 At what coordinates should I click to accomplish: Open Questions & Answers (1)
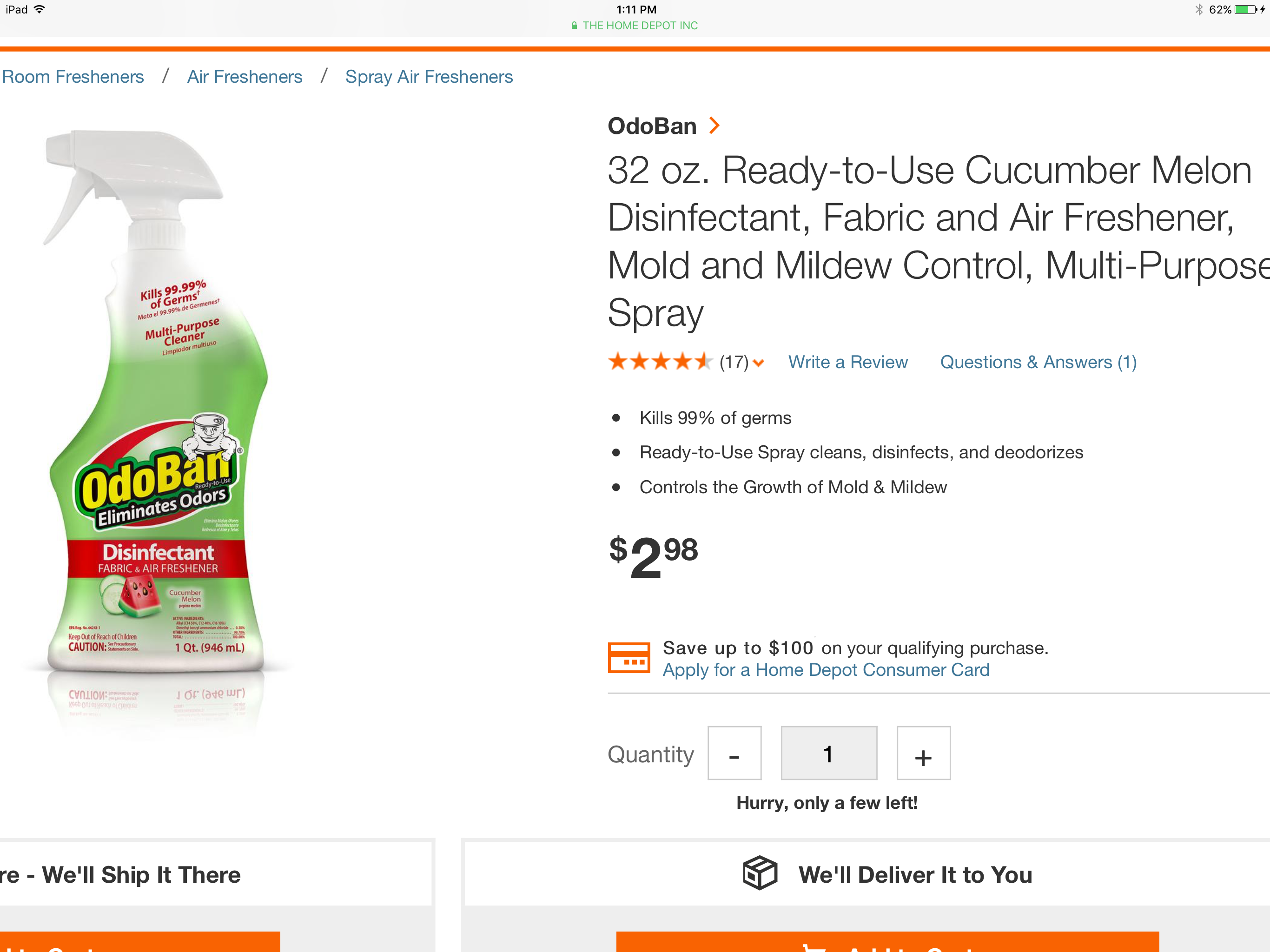(1038, 362)
